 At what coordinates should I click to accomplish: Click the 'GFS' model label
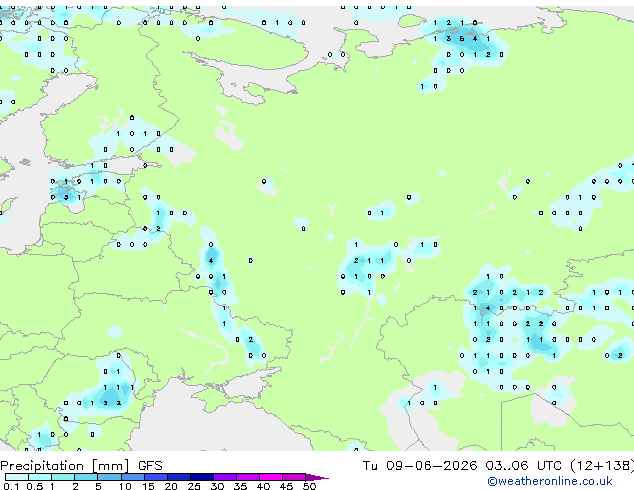point(150,466)
